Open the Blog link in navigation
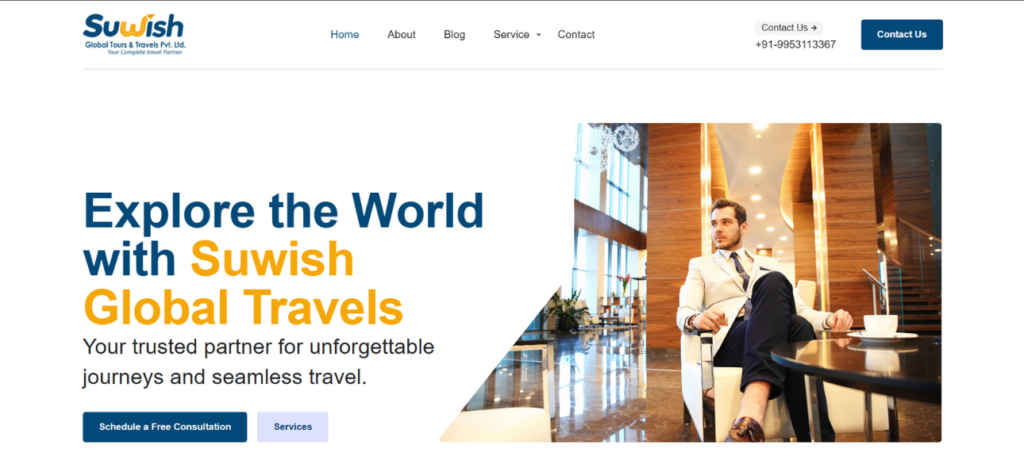Viewport: 1024px width, 468px height. coord(454,35)
